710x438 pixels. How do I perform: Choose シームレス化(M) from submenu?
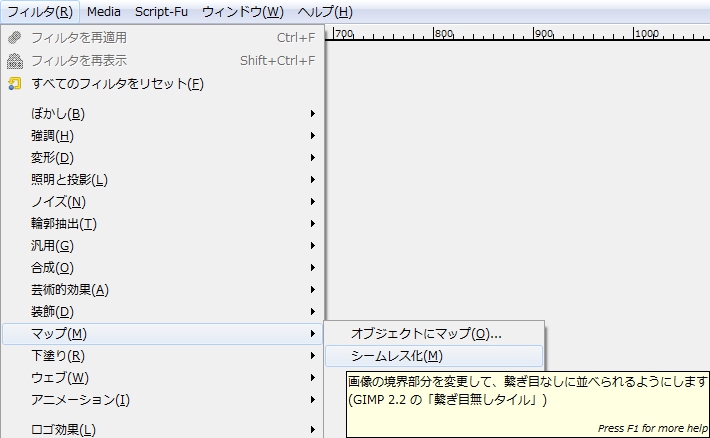tap(434, 356)
